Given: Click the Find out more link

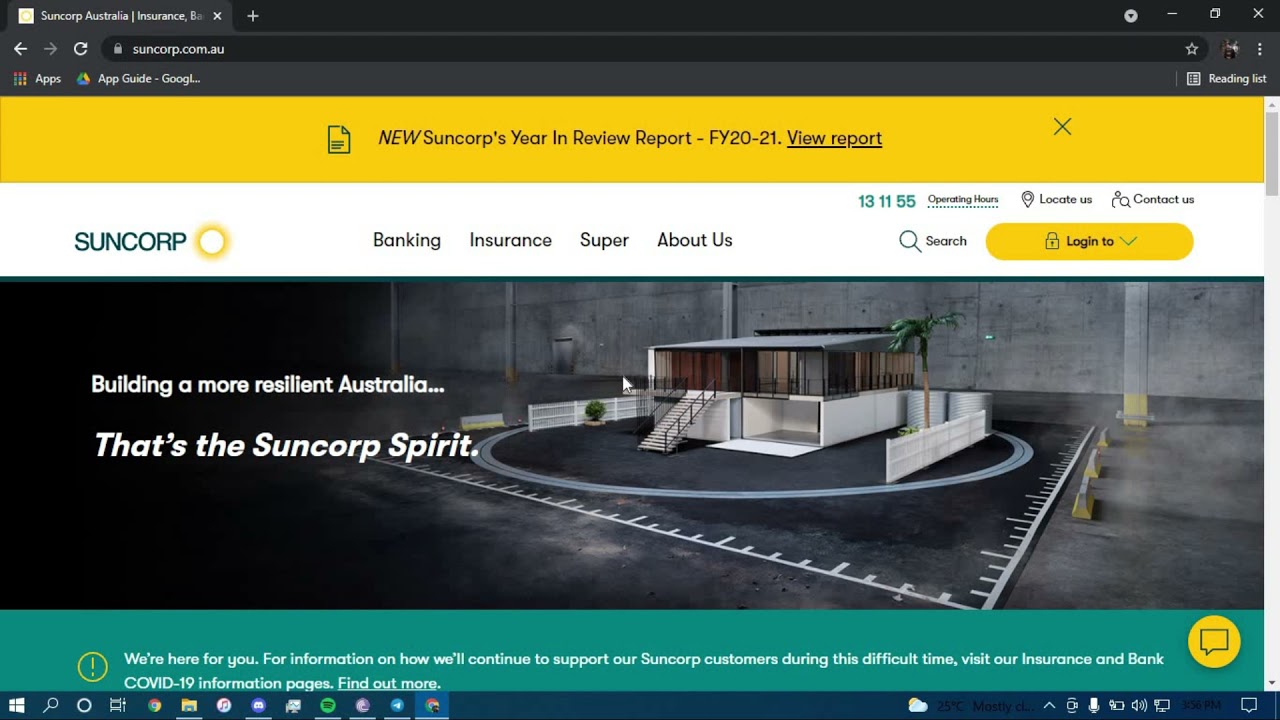Looking at the screenshot, I should pos(389,683).
